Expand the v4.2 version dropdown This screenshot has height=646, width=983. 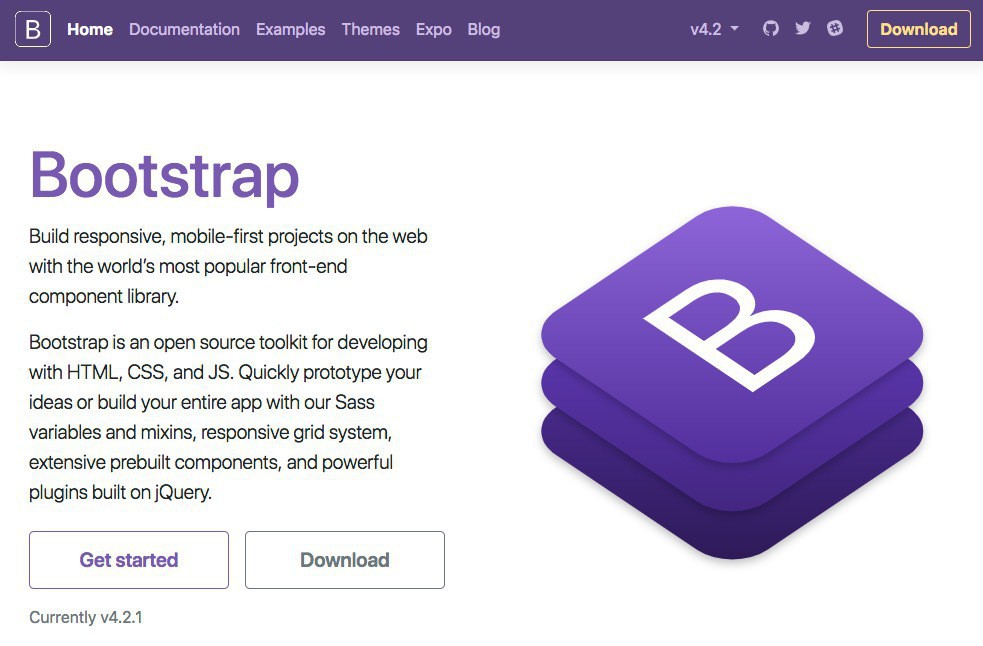pyautogui.click(x=714, y=29)
